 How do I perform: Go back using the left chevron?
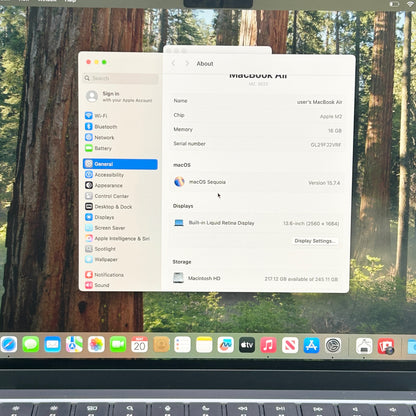click(173, 63)
